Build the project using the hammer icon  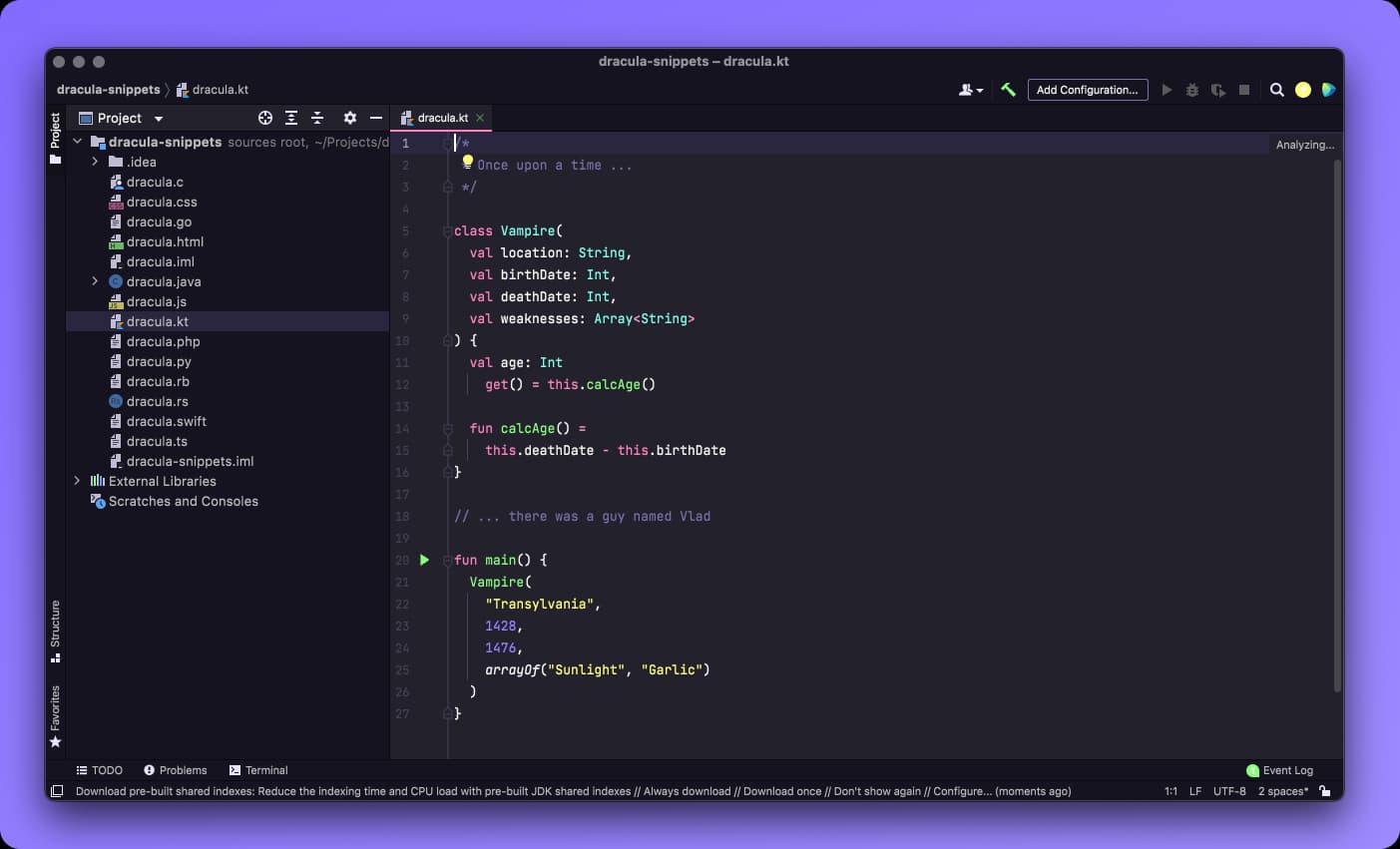1008,90
